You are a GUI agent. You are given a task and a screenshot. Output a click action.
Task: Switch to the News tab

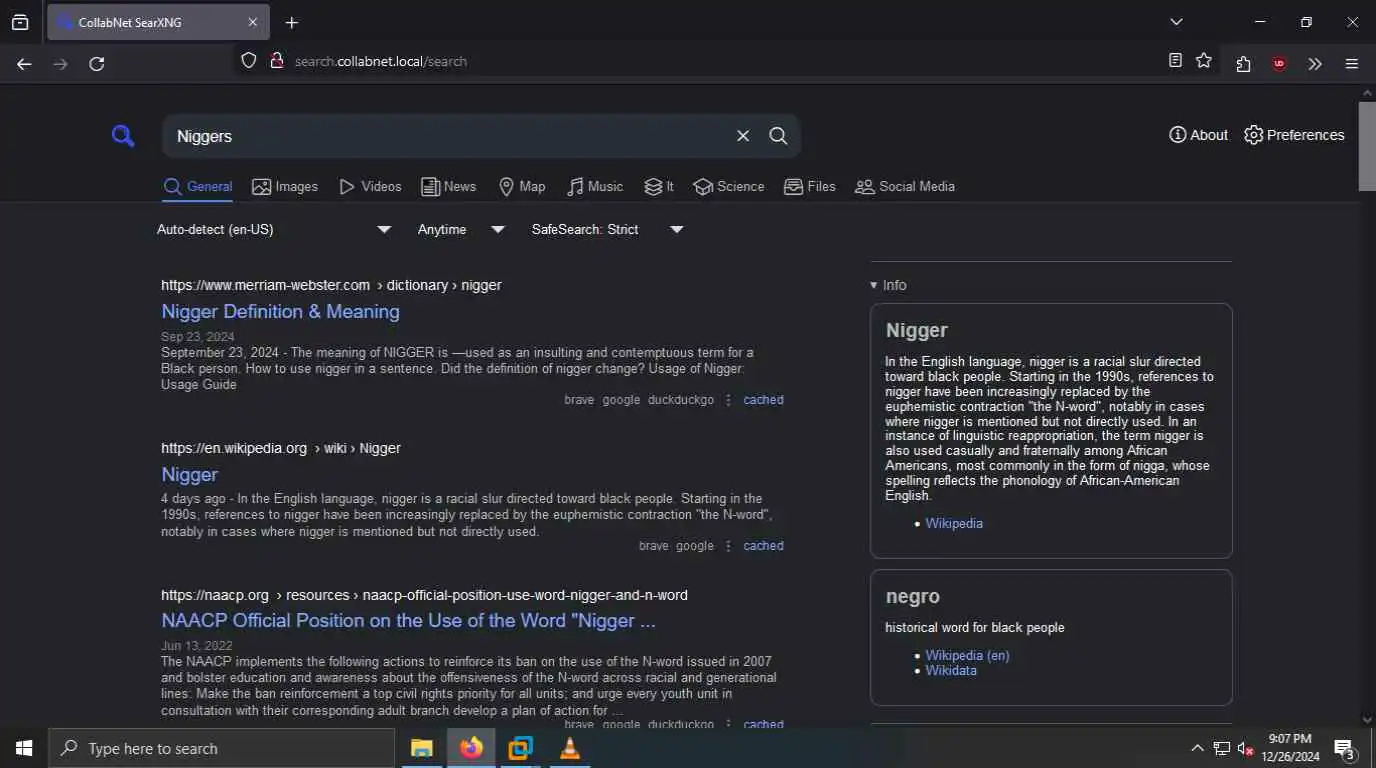pos(448,186)
